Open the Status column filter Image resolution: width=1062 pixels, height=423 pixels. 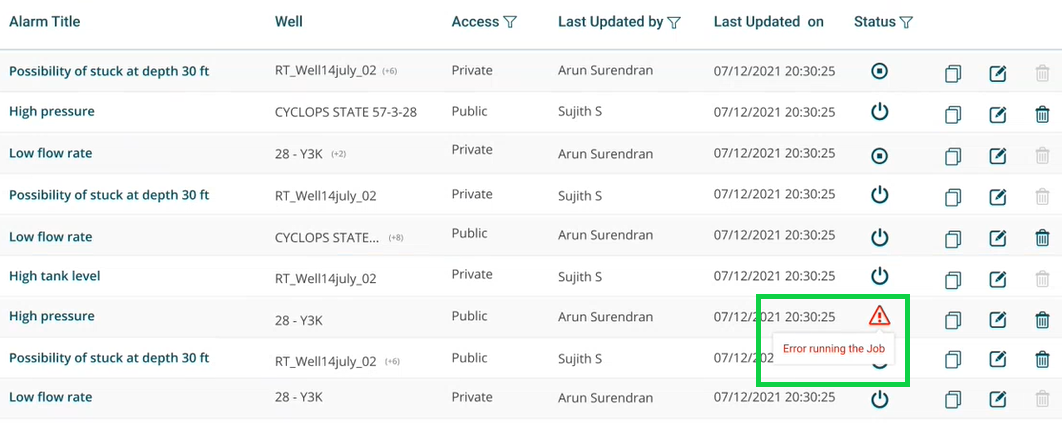pos(906,22)
